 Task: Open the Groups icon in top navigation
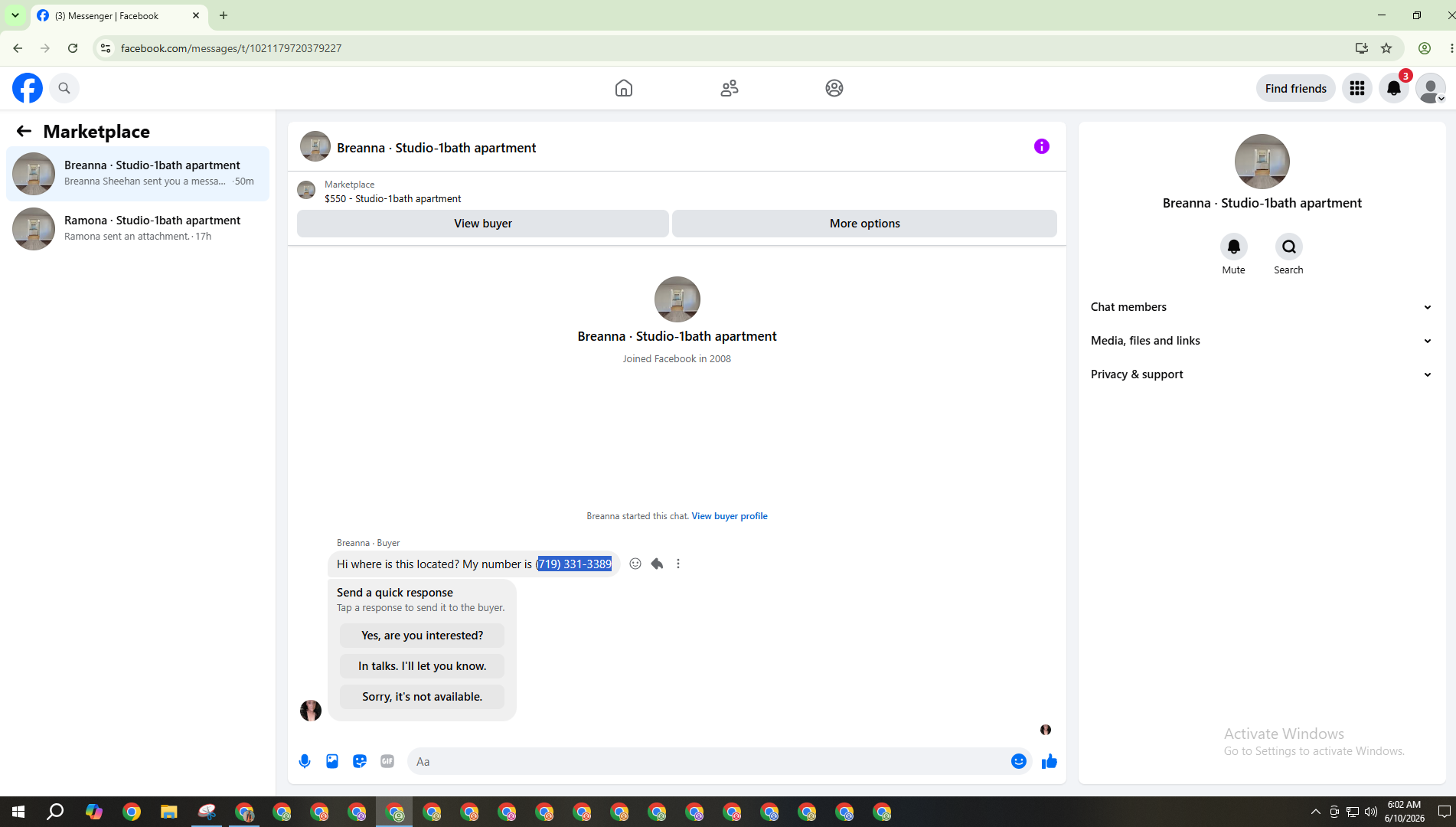pyautogui.click(x=834, y=88)
